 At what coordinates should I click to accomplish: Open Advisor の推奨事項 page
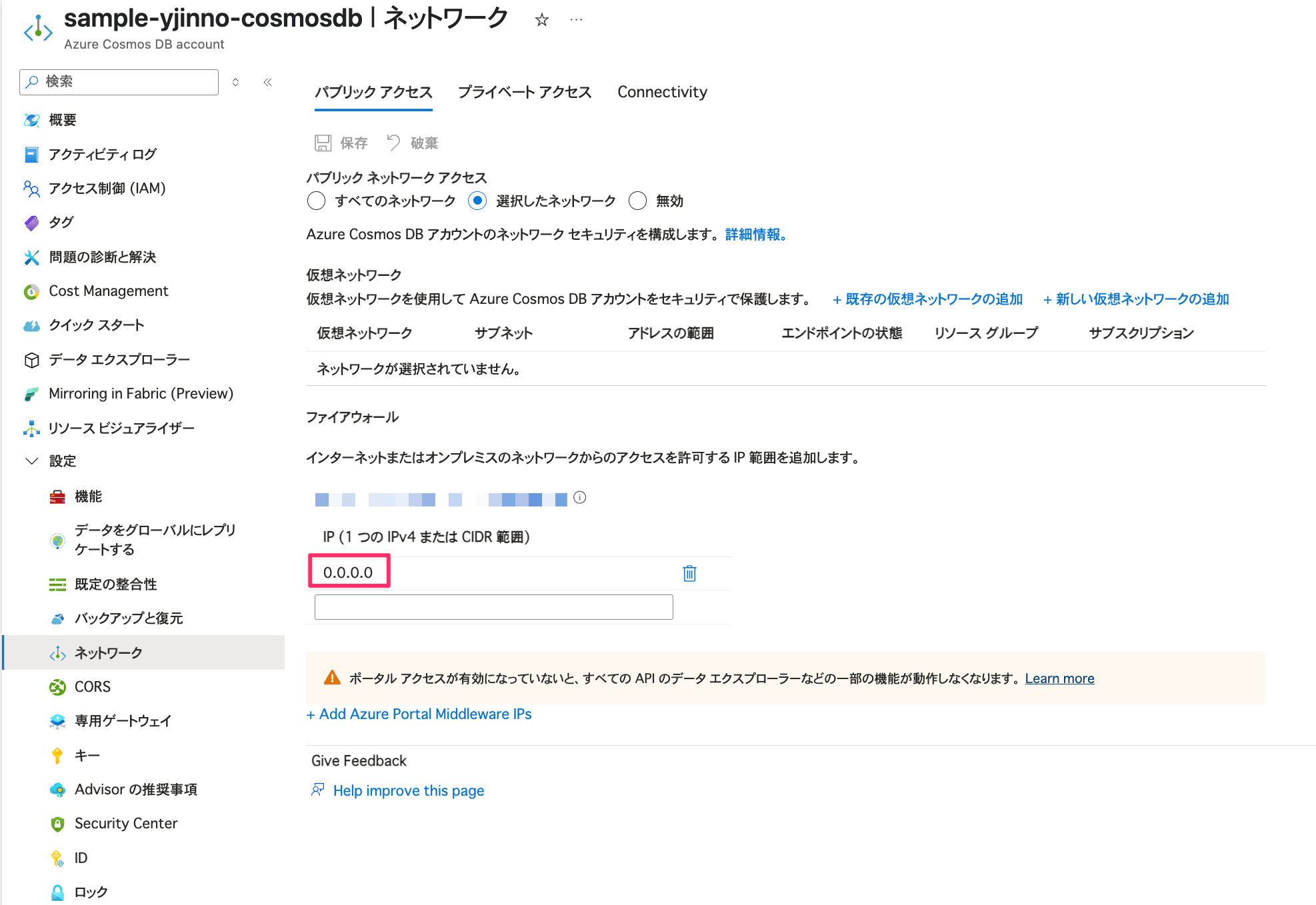(135, 790)
